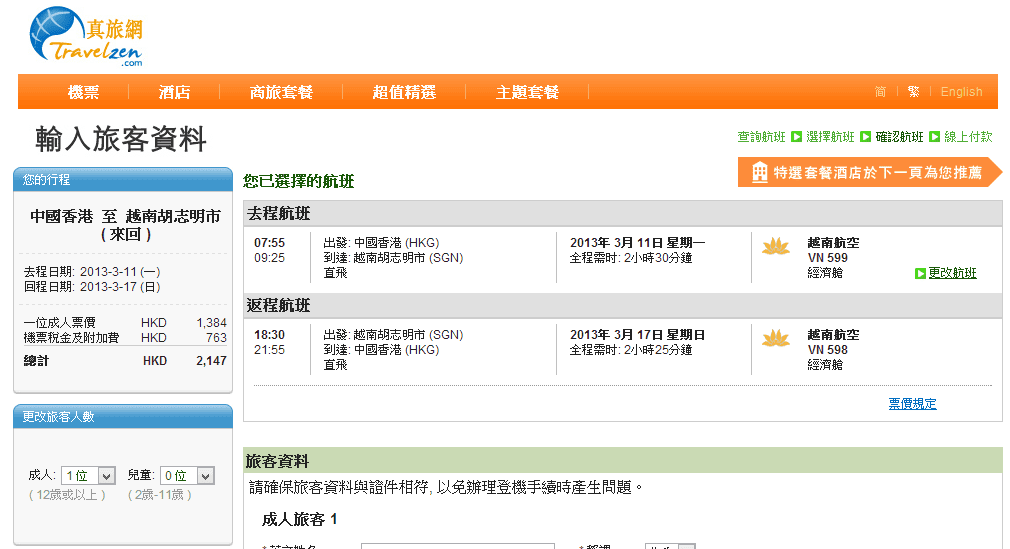Screen dimensions: 1010x549
Task: Click the hotel building icon in orange banner
Action: [760, 172]
